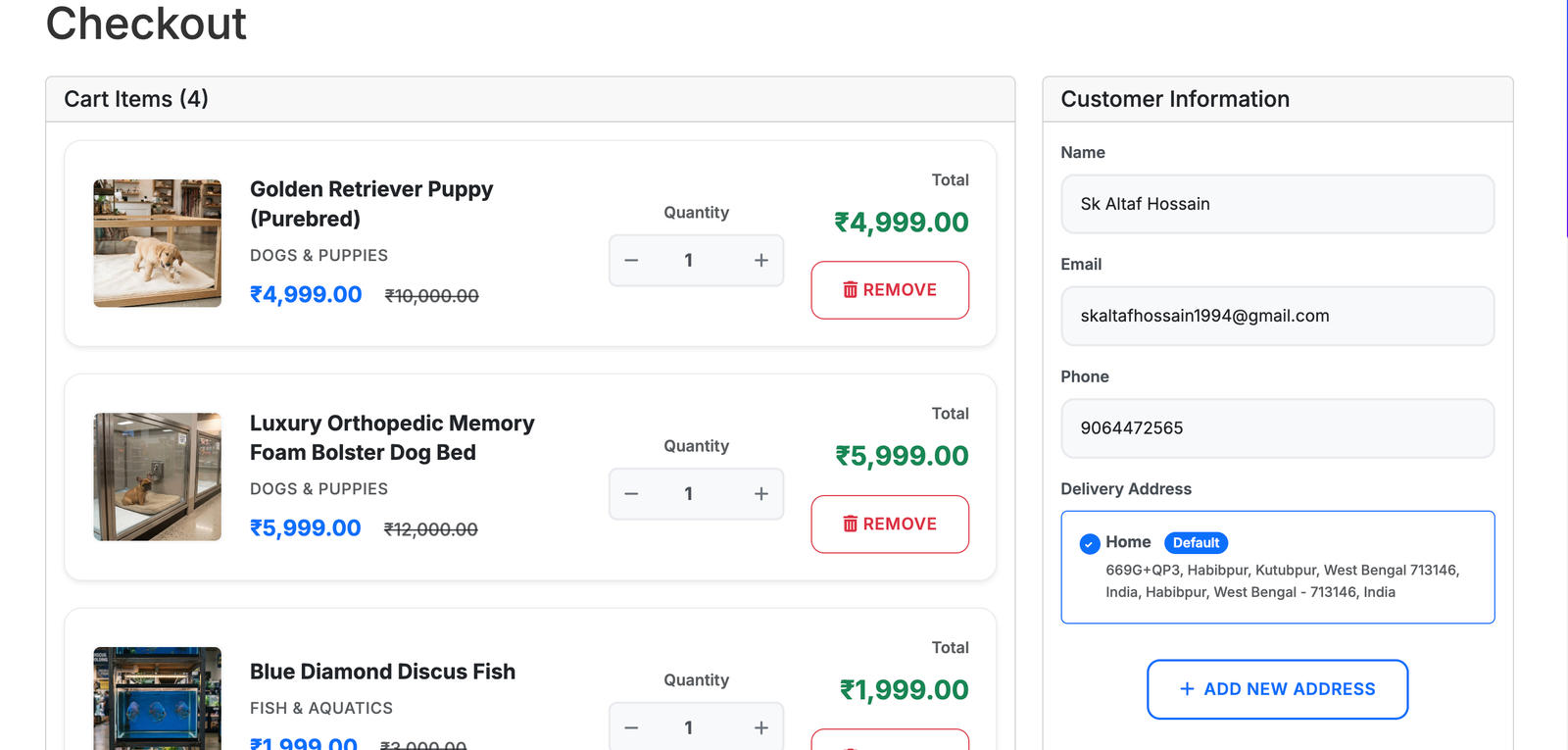Click DOGS & PUPPIES under Golden Retriever
Viewport: 1568px width, 750px height.
318,255
